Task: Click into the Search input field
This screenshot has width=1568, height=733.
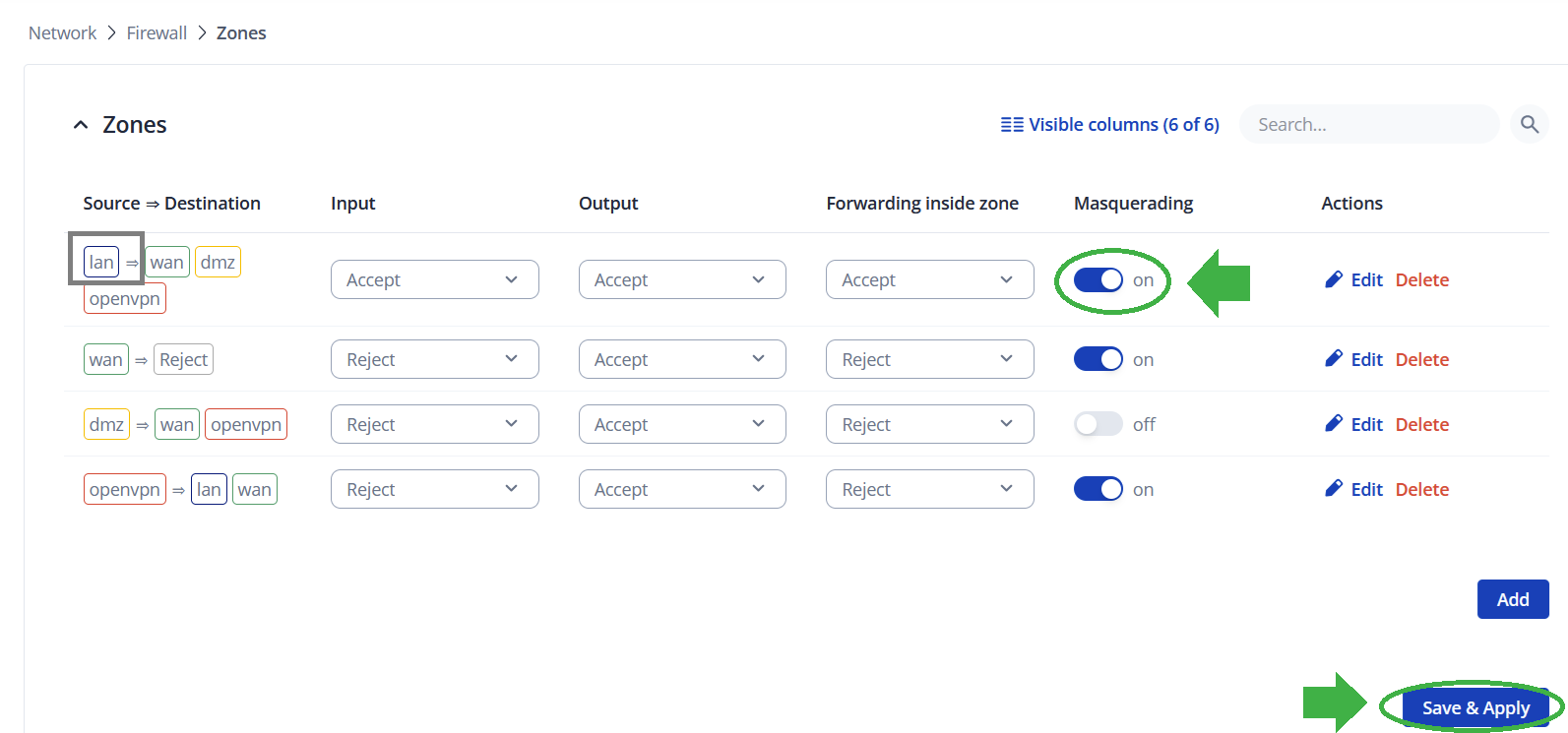Action: point(1369,124)
